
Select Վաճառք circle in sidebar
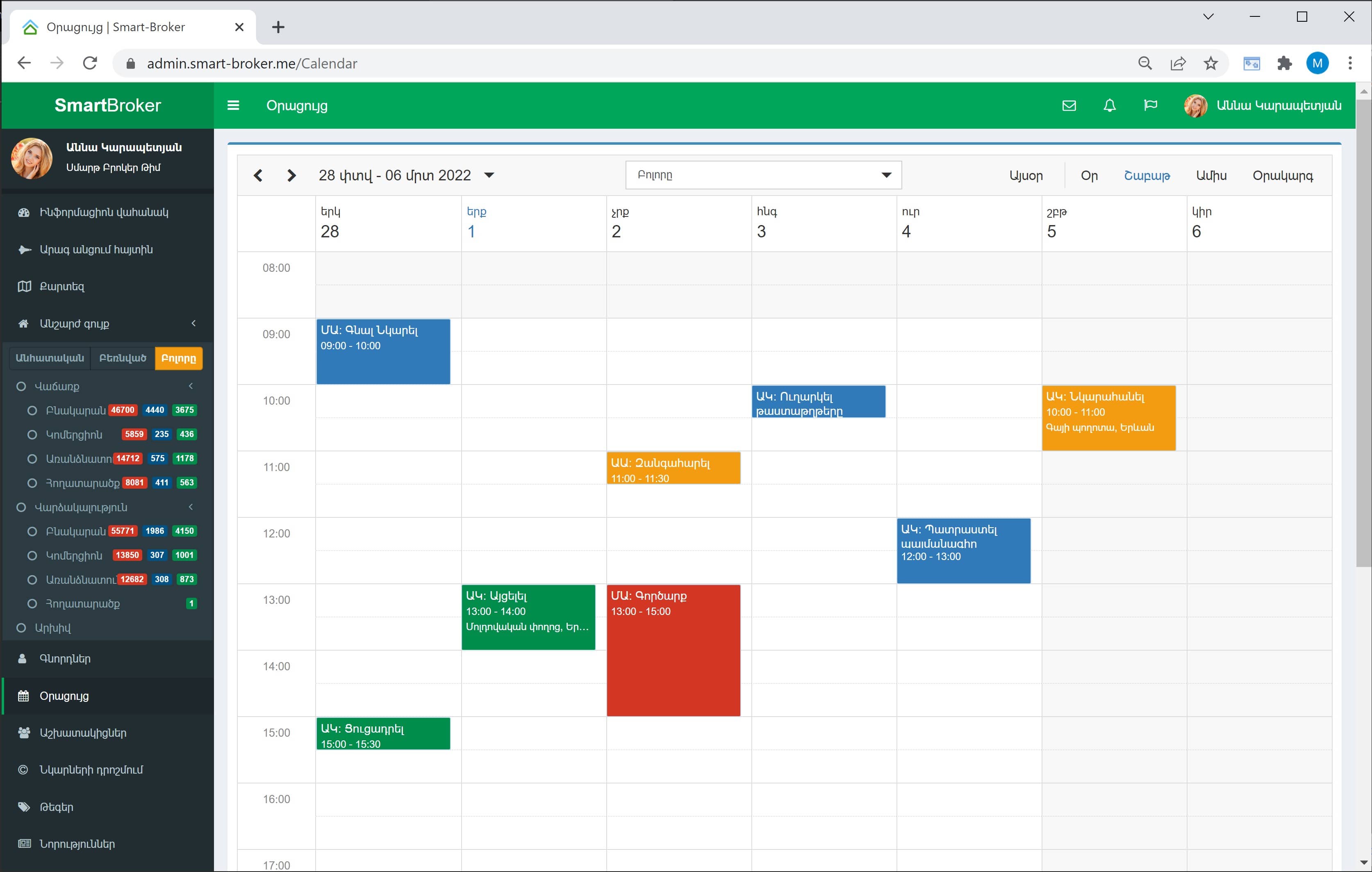22,387
